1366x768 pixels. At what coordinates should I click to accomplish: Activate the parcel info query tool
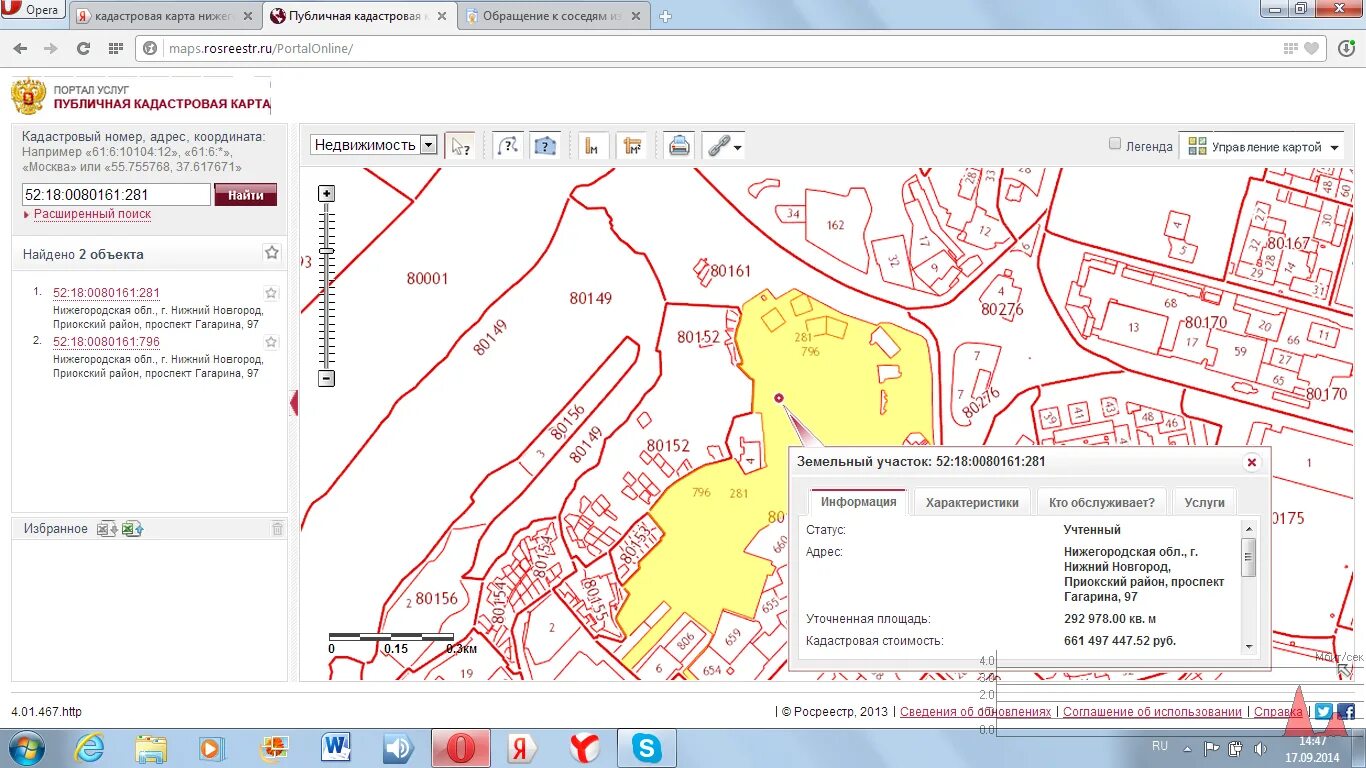[544, 146]
